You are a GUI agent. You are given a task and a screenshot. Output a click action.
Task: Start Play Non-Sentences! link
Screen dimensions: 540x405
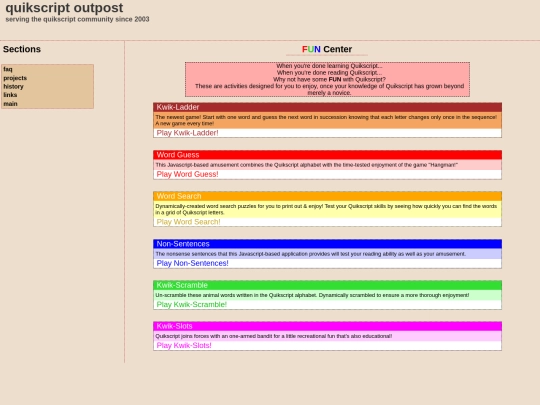(193, 263)
